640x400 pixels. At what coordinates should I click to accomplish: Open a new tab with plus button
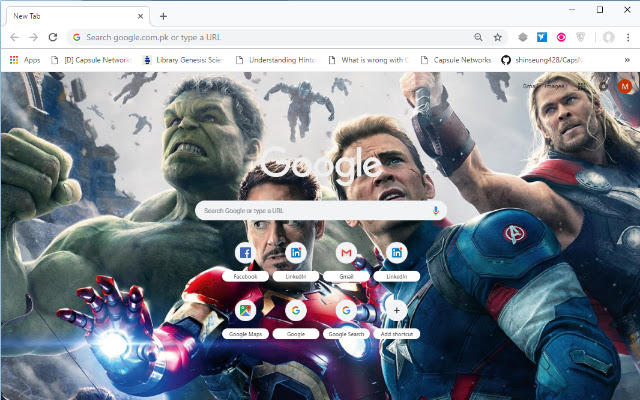[163, 16]
